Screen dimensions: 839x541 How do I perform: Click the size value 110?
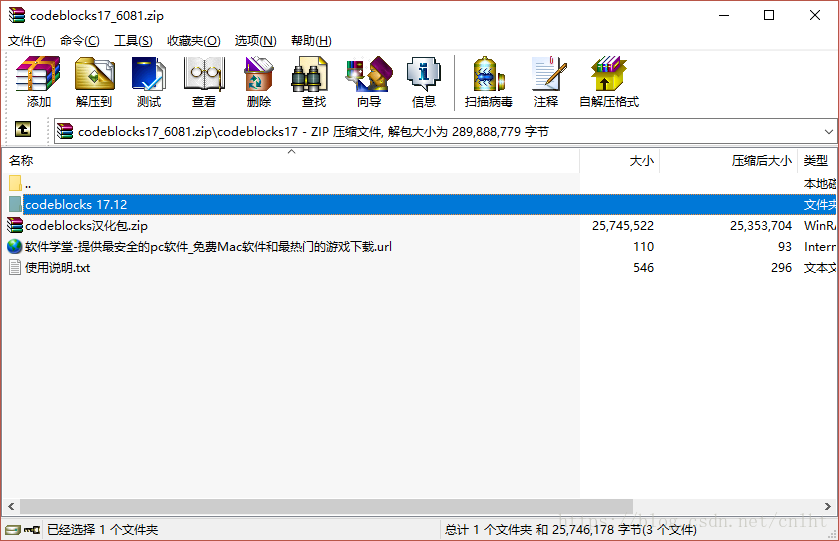(x=643, y=247)
